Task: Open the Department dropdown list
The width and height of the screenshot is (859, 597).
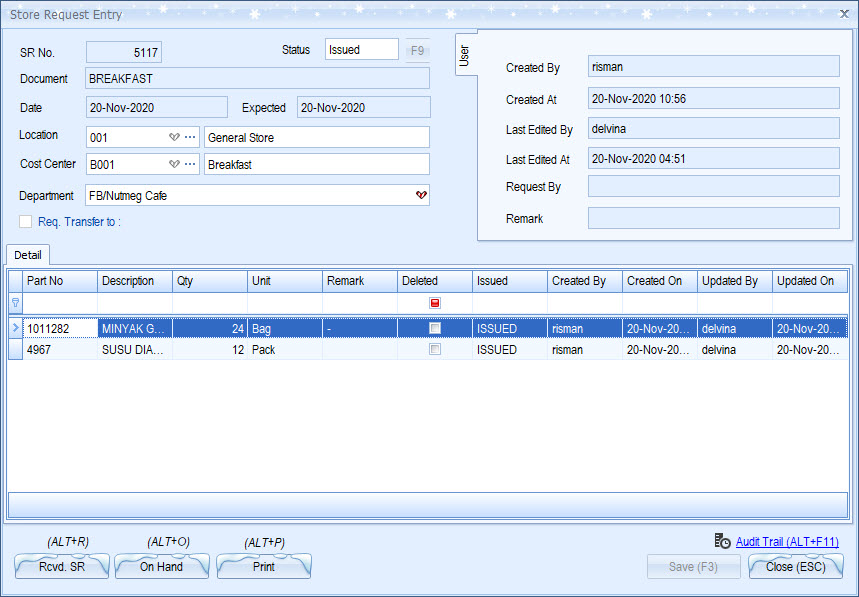Action: 421,196
